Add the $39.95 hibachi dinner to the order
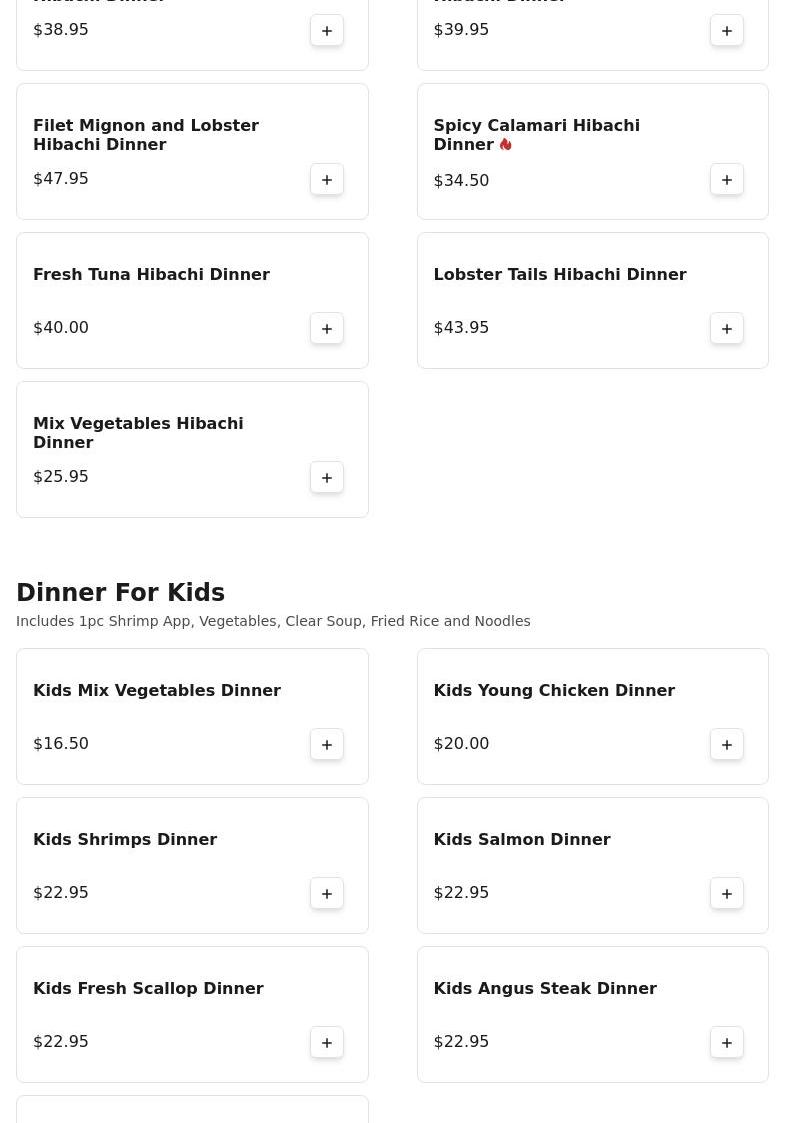The width and height of the screenshot is (785, 1123). 726,31
